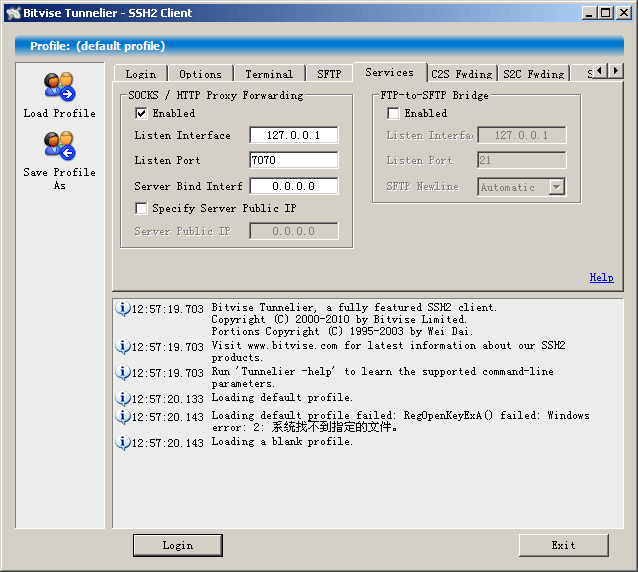This screenshot has width=638, height=572.
Task: Click info icon beside 'Loading a blank profile.' entry
Action: (122, 443)
